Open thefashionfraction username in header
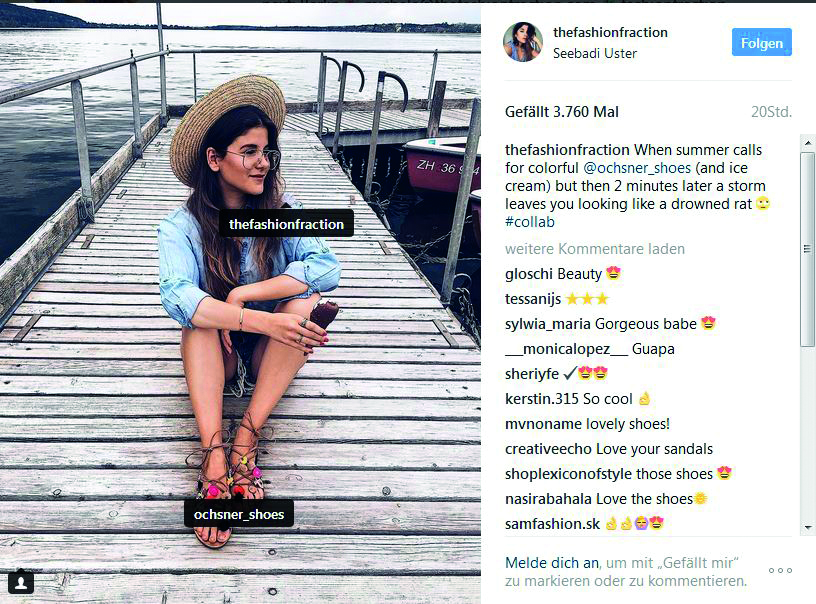 [x=610, y=32]
